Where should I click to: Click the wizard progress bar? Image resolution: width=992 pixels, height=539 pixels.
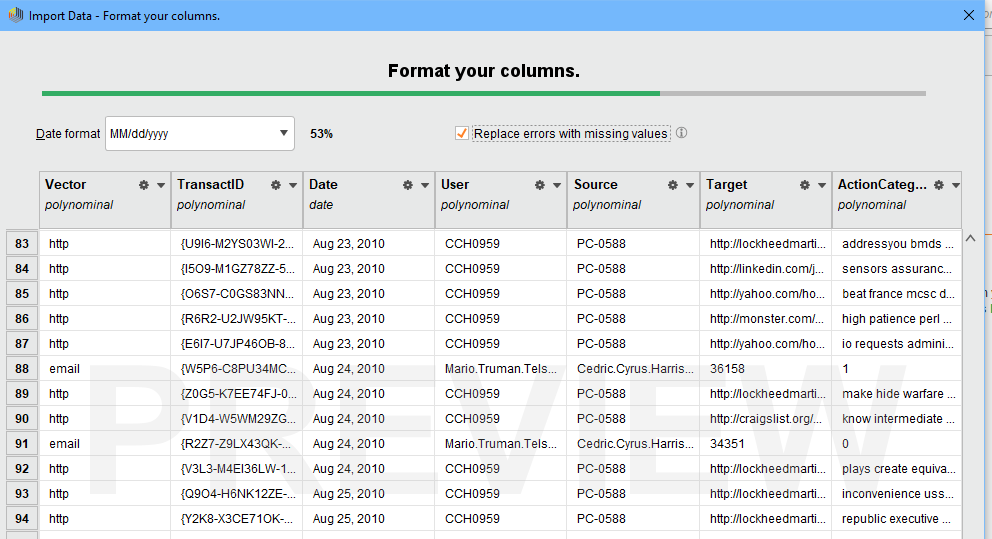click(x=484, y=94)
